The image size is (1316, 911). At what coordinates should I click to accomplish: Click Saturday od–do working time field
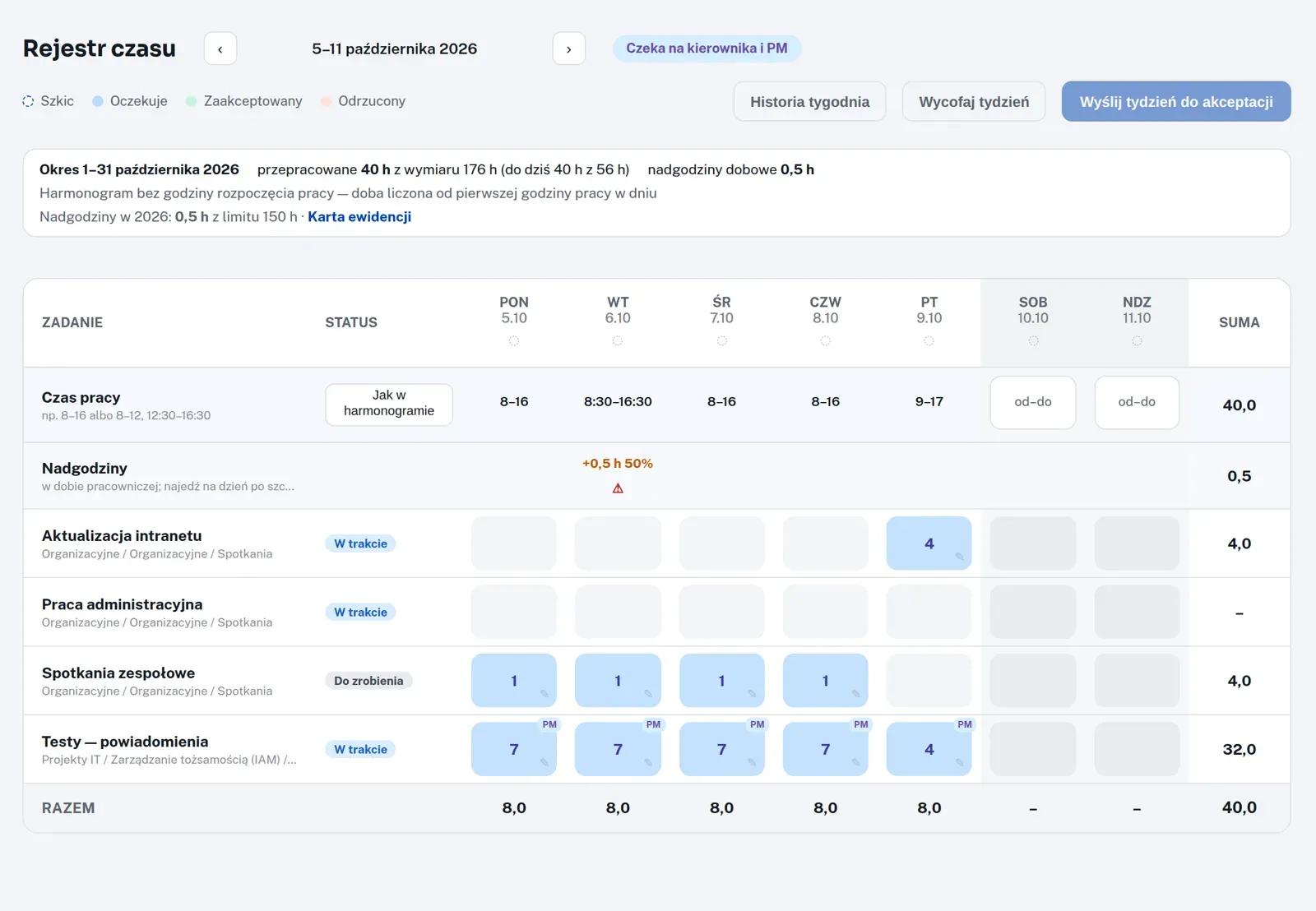pos(1033,402)
